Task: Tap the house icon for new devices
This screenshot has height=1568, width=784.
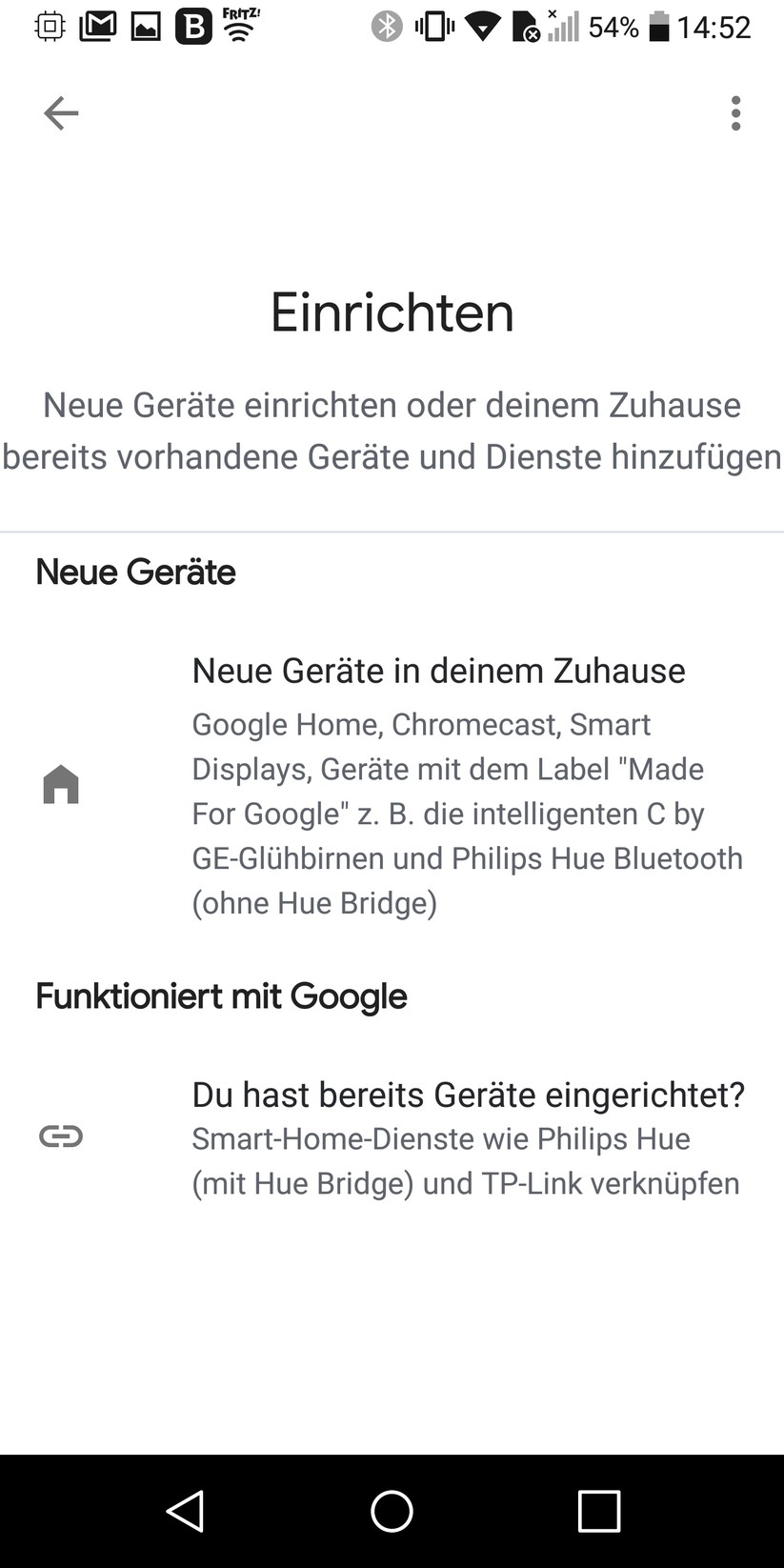Action: (61, 785)
